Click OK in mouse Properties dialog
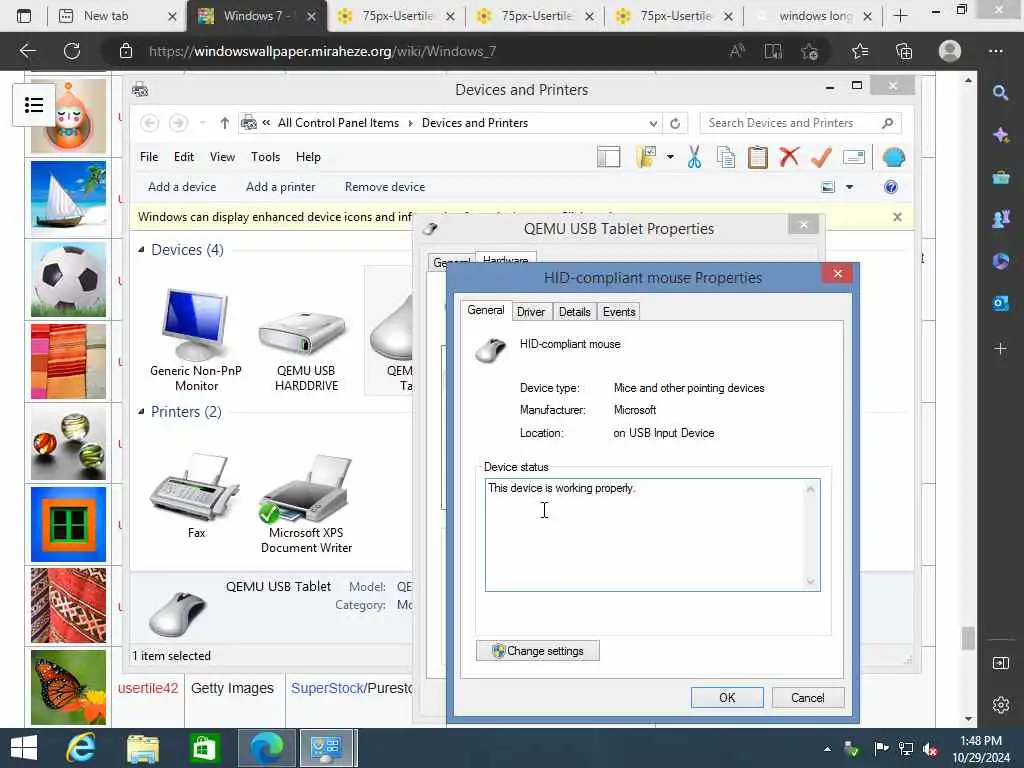The width and height of the screenshot is (1024, 768). tap(727, 697)
